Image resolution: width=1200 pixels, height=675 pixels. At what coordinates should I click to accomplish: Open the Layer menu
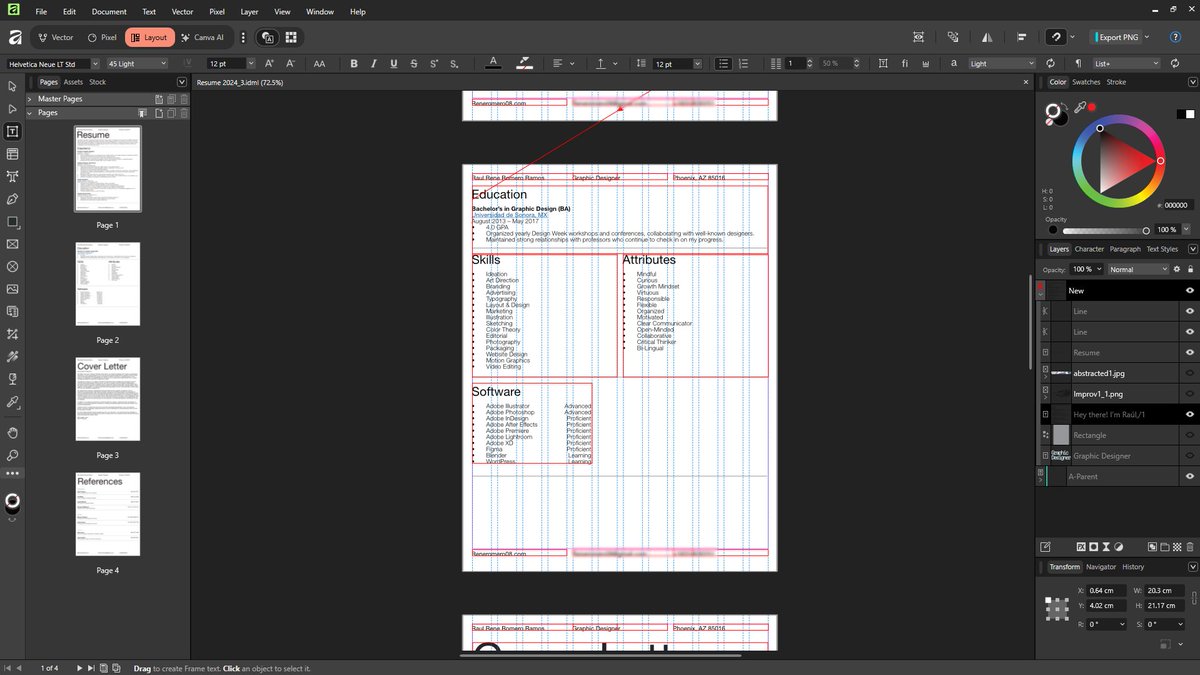tap(249, 12)
